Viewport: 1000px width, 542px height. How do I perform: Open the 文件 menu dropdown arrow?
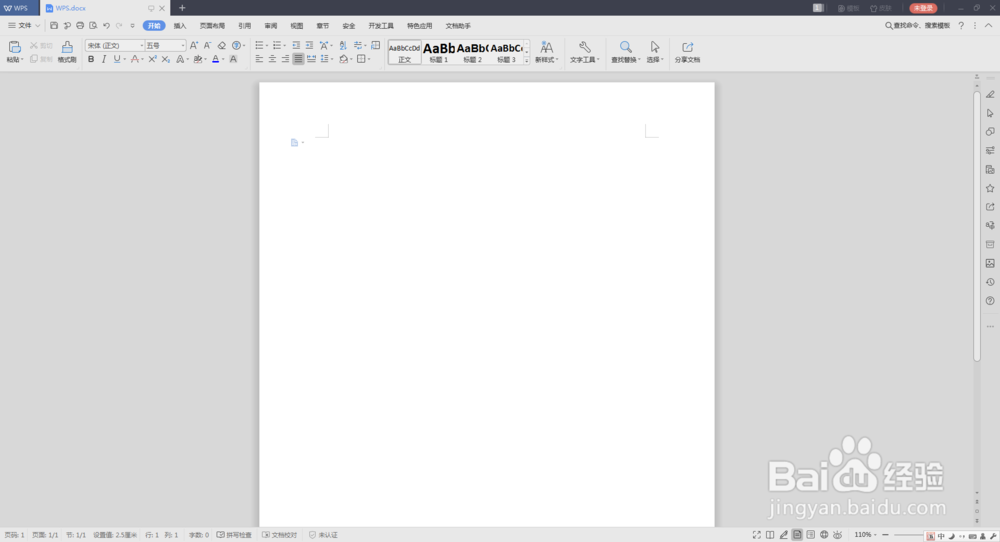point(38,26)
